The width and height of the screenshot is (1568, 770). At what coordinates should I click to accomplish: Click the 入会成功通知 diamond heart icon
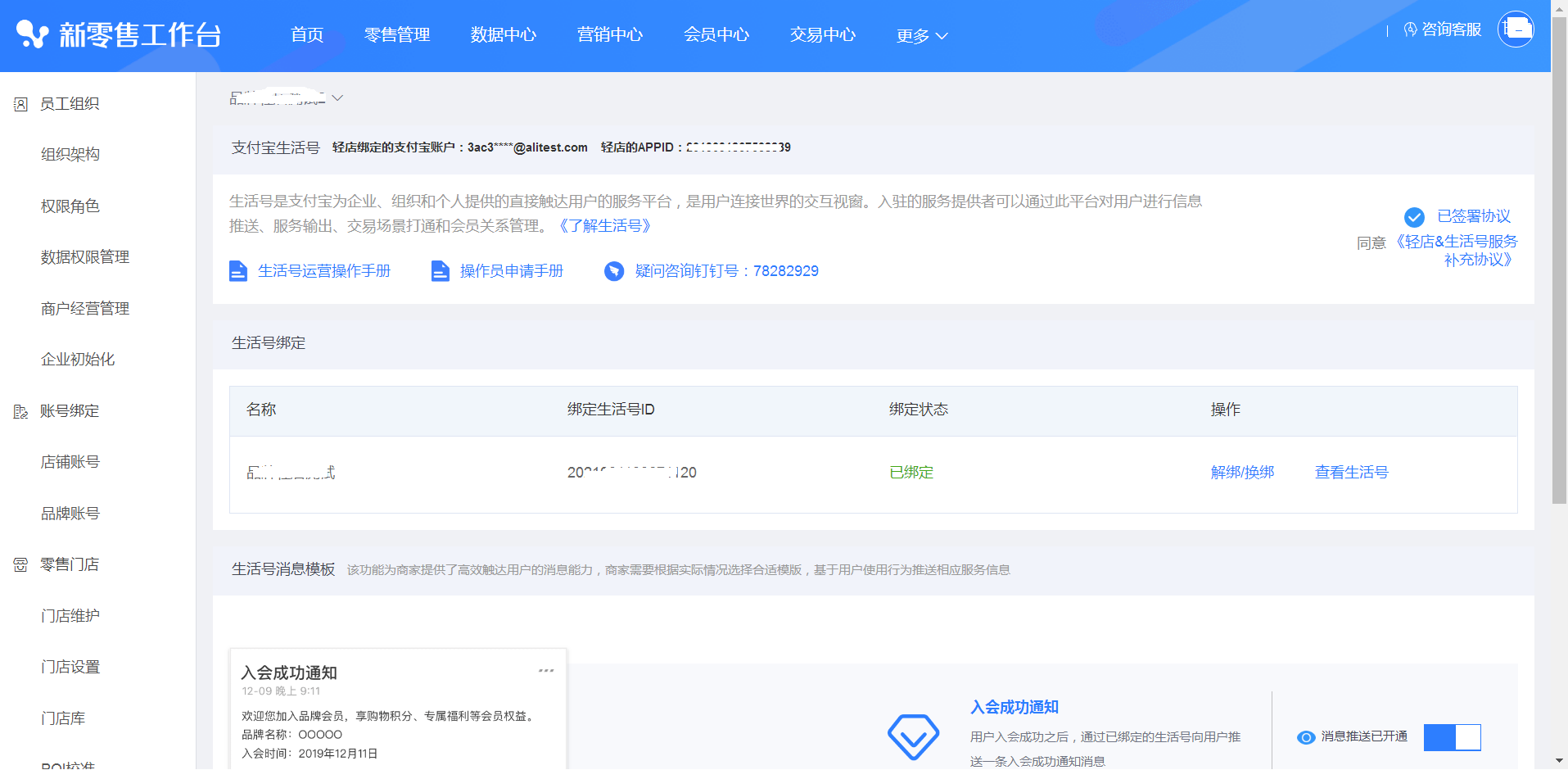913,737
